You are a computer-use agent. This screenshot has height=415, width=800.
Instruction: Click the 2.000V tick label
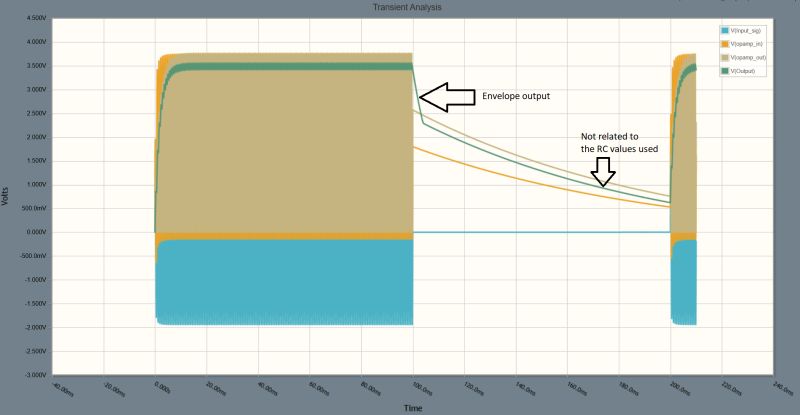pos(36,137)
